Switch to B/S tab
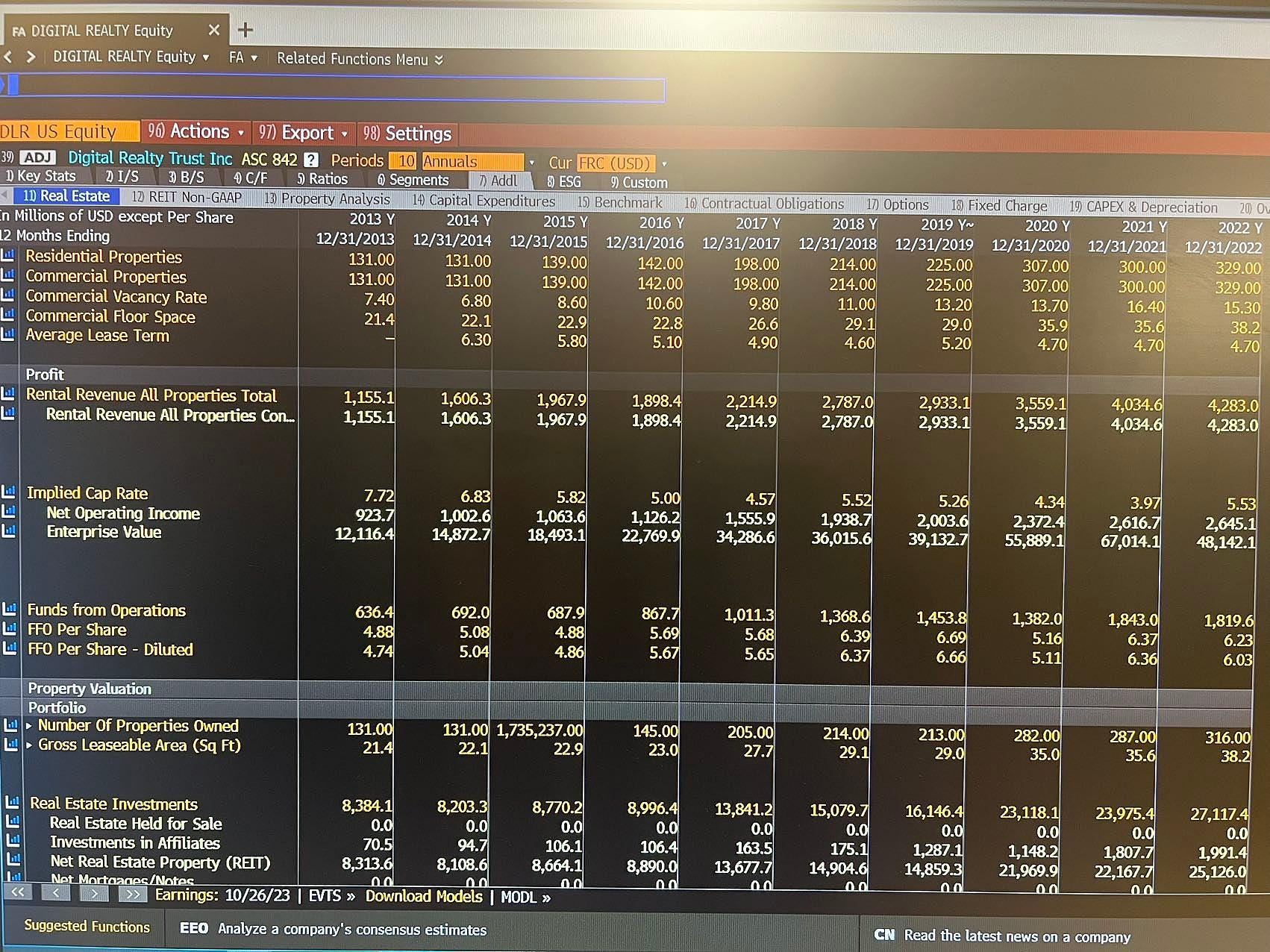 coord(186,178)
